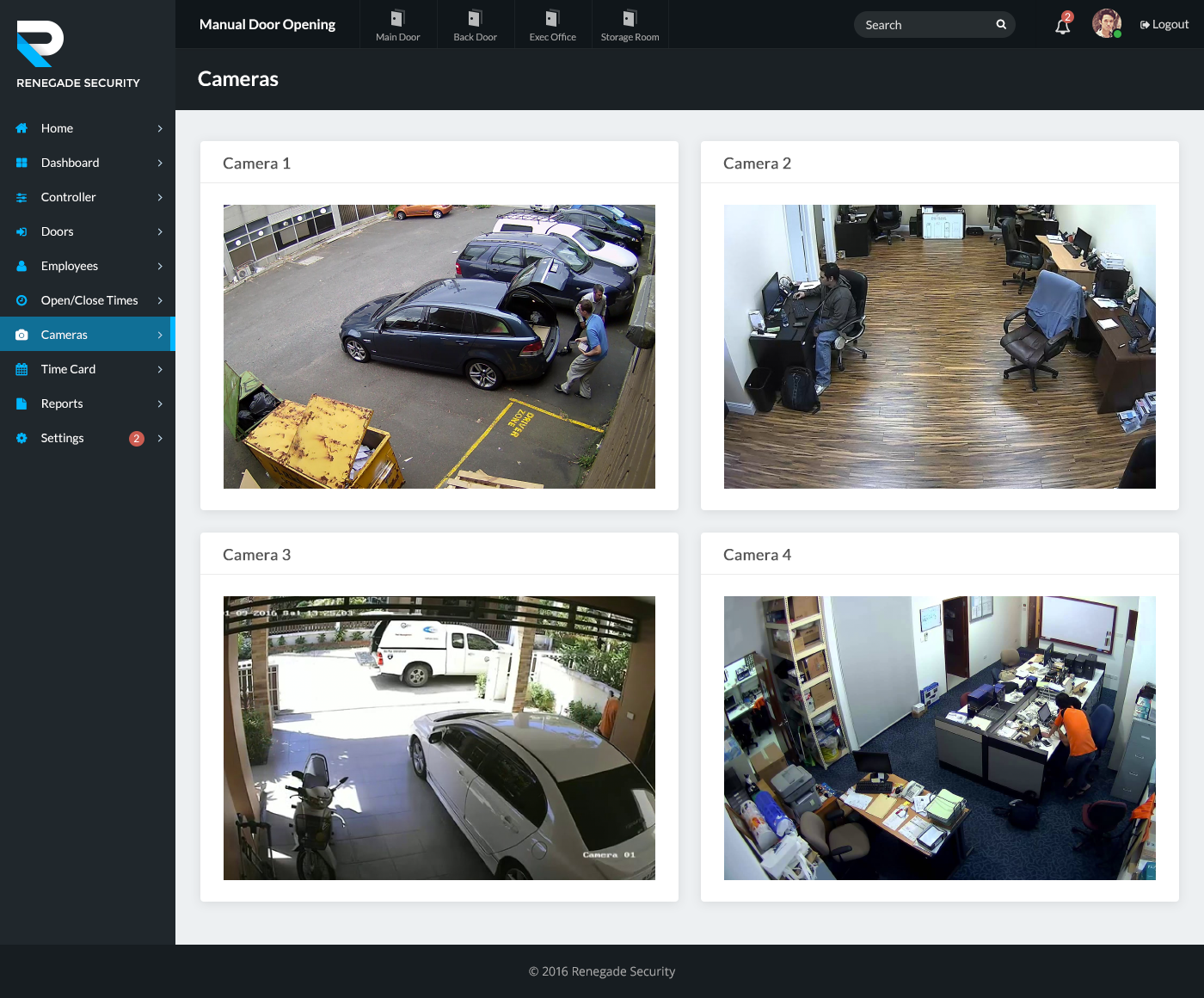Expand the Reports submenu chevron
Viewport: 1204px width, 998px height.
click(x=160, y=404)
